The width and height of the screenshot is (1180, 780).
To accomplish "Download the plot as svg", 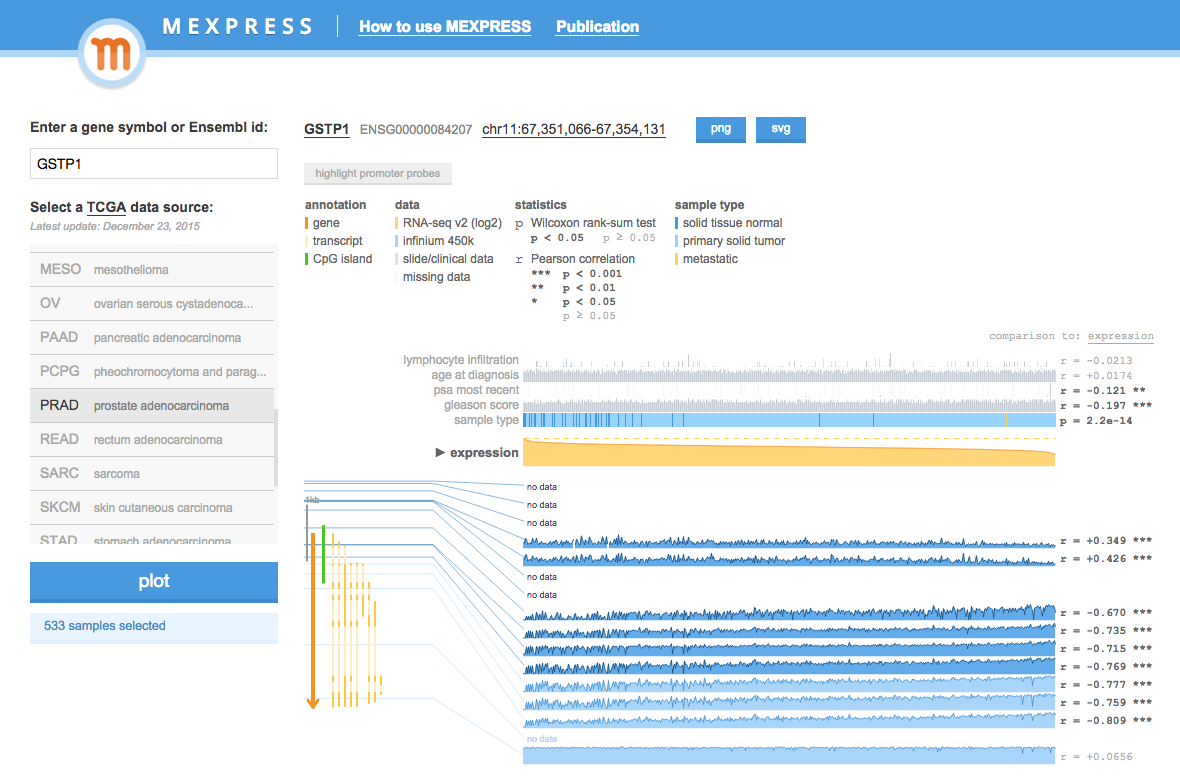I will [780, 129].
